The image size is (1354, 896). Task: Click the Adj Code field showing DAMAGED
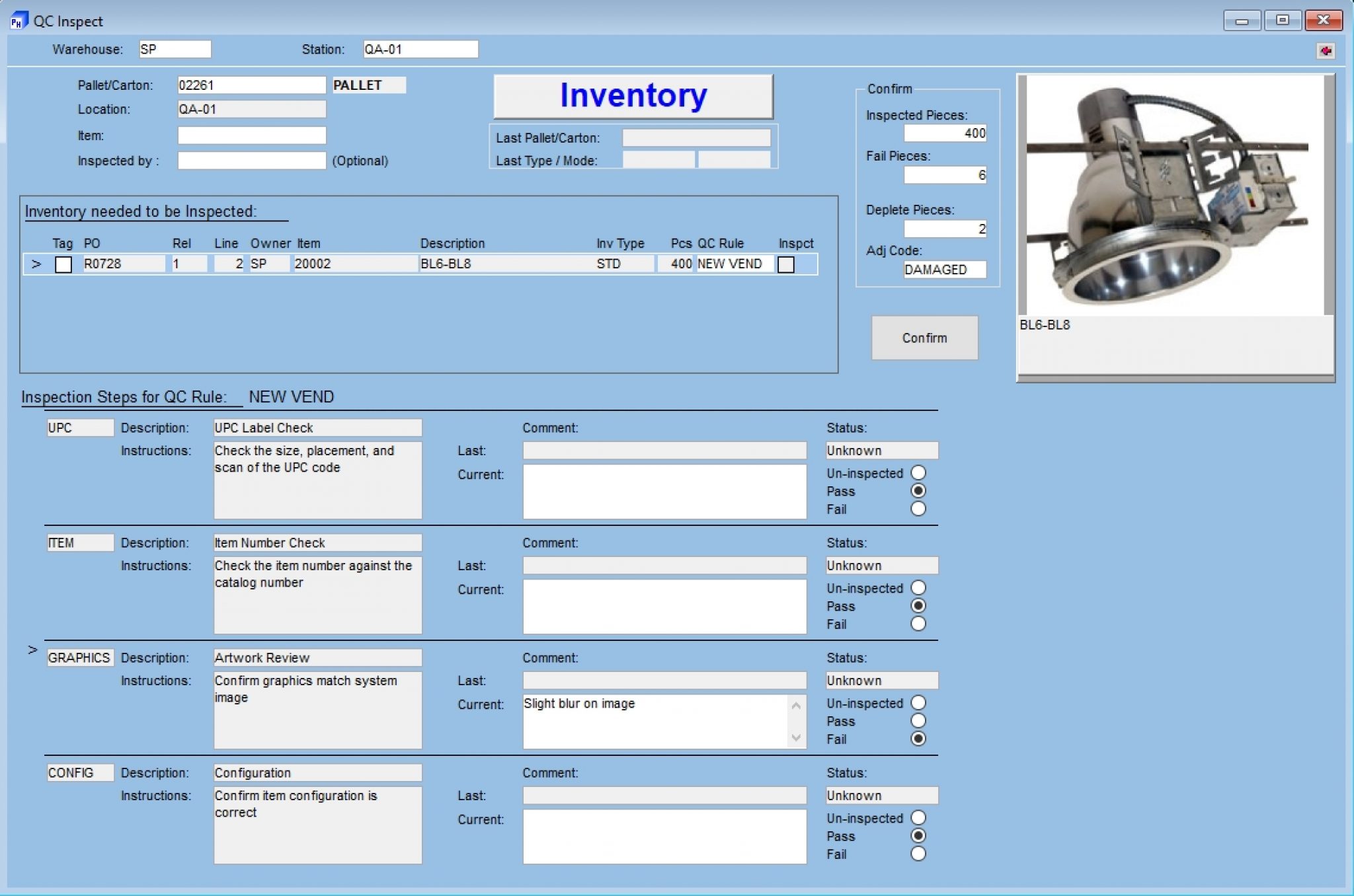[945, 270]
